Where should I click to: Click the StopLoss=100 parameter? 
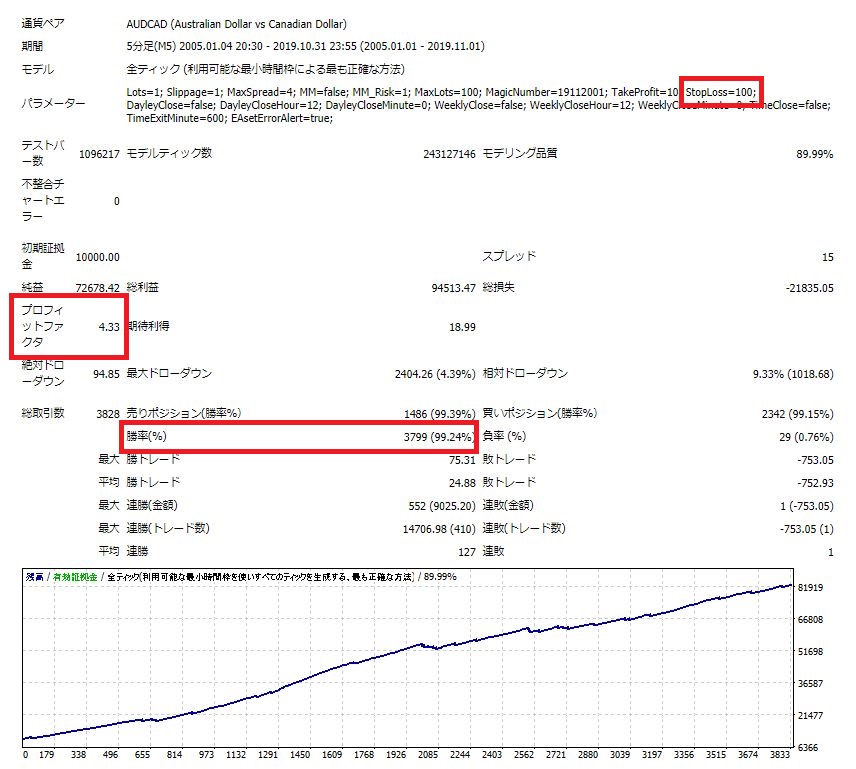[x=721, y=92]
